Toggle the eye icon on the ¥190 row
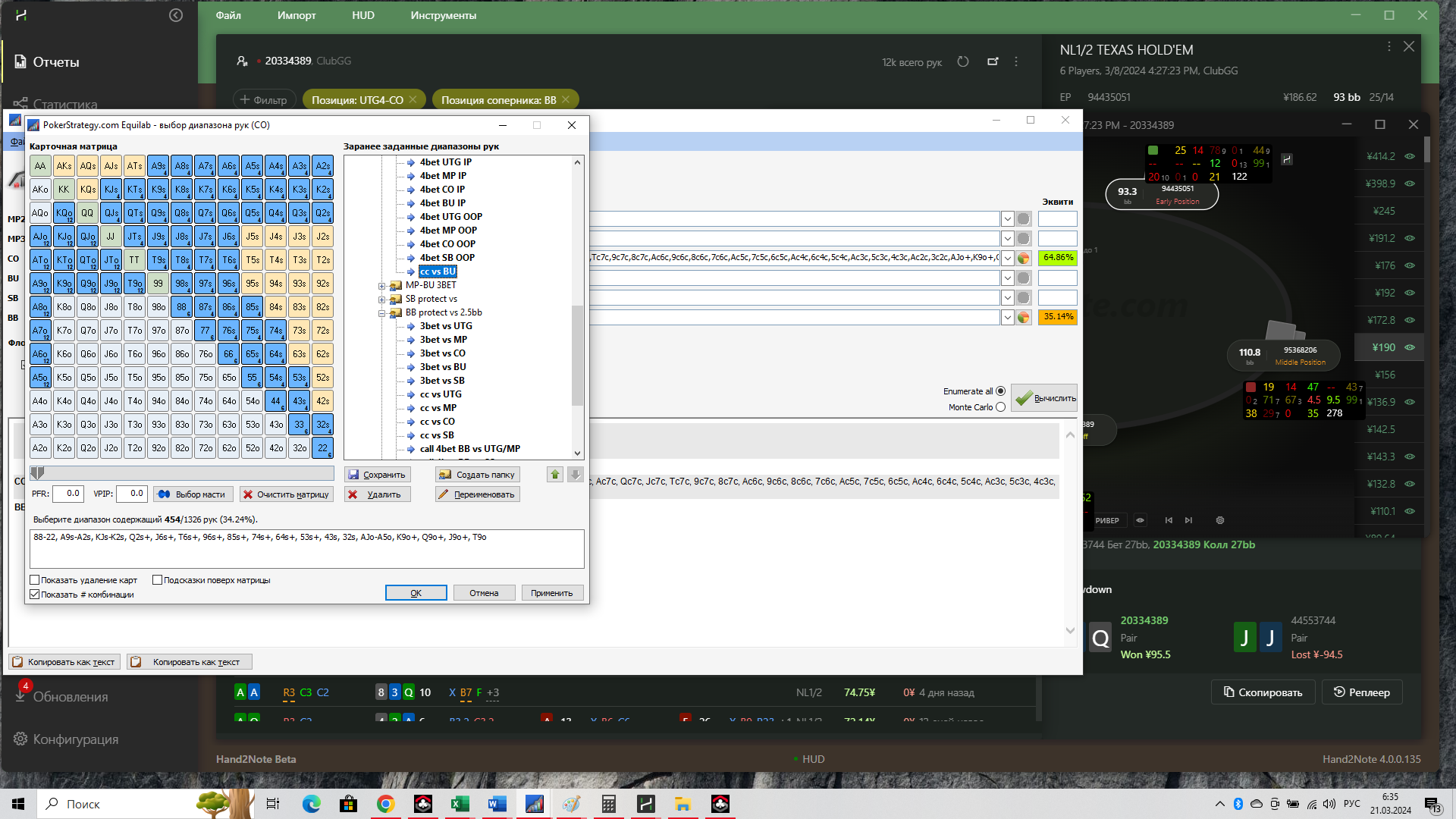The height and width of the screenshot is (819, 1456). [1410, 347]
